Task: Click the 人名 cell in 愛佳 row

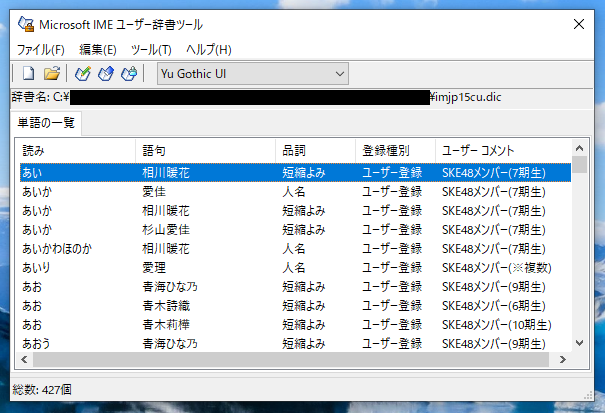Action: pos(294,191)
